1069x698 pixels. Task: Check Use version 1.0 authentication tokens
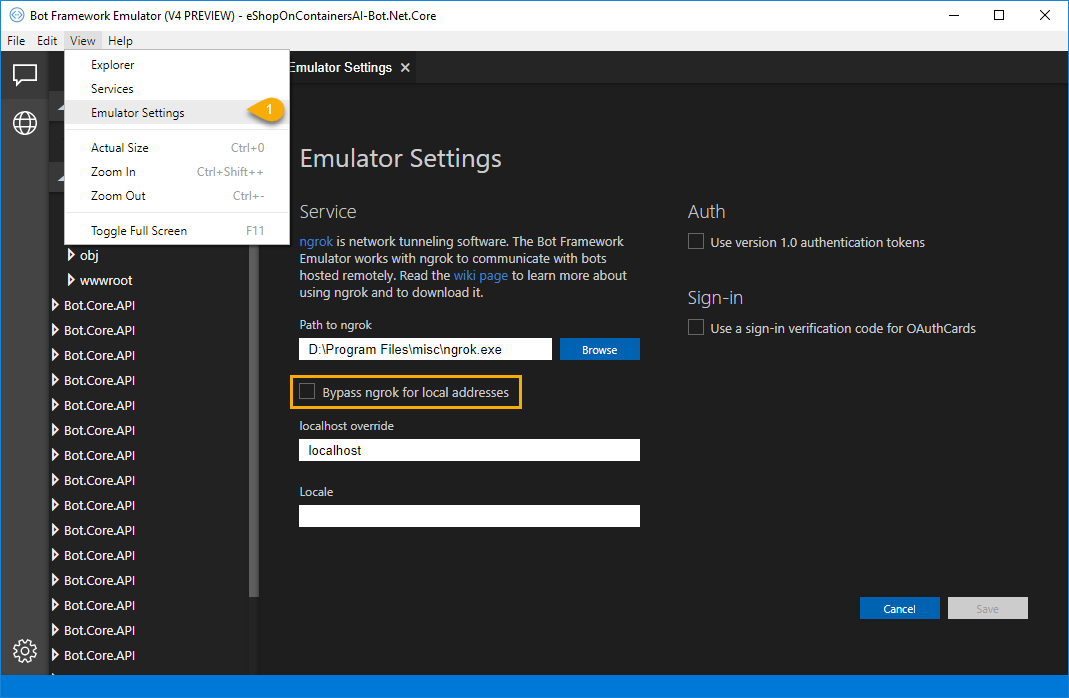(x=695, y=241)
